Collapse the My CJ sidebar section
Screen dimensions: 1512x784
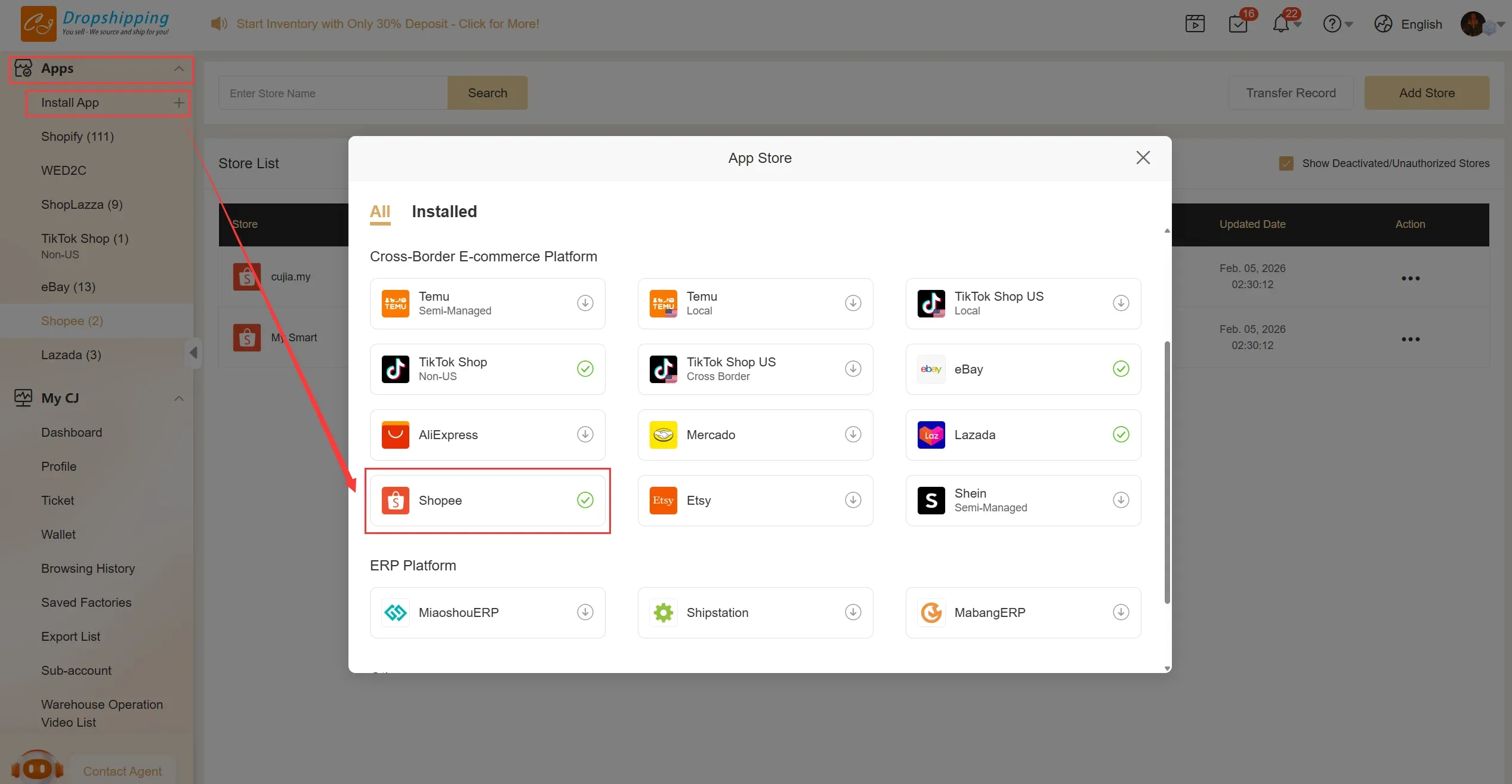point(178,398)
